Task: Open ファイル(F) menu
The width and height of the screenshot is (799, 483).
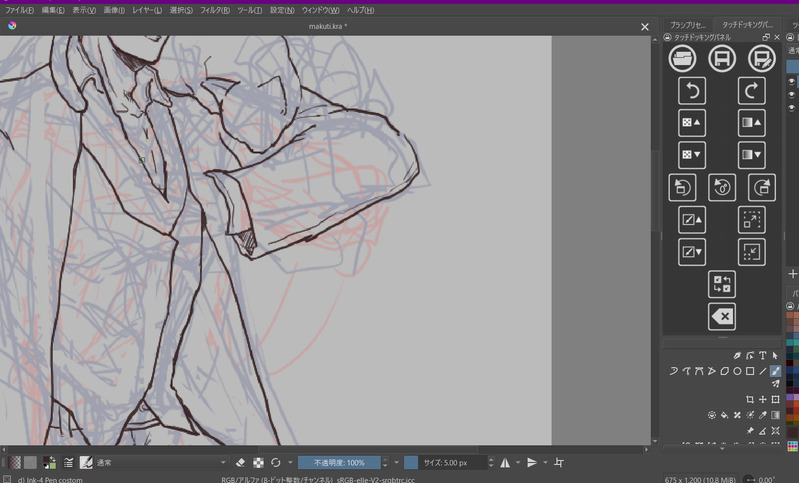Action: 19,10
